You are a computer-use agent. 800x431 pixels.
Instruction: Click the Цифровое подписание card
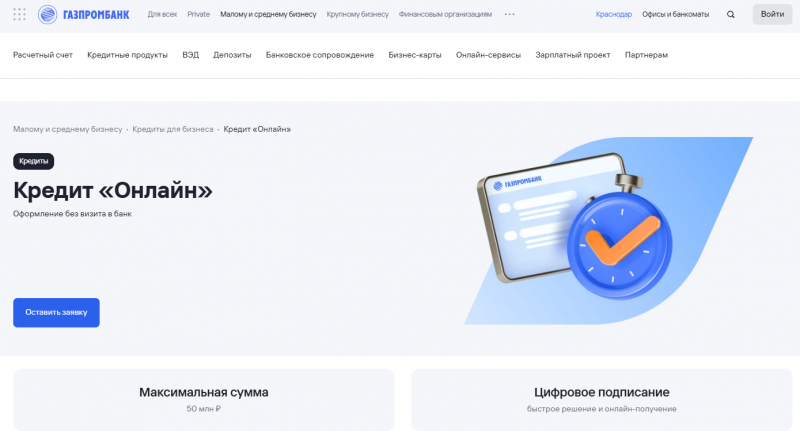click(602, 399)
